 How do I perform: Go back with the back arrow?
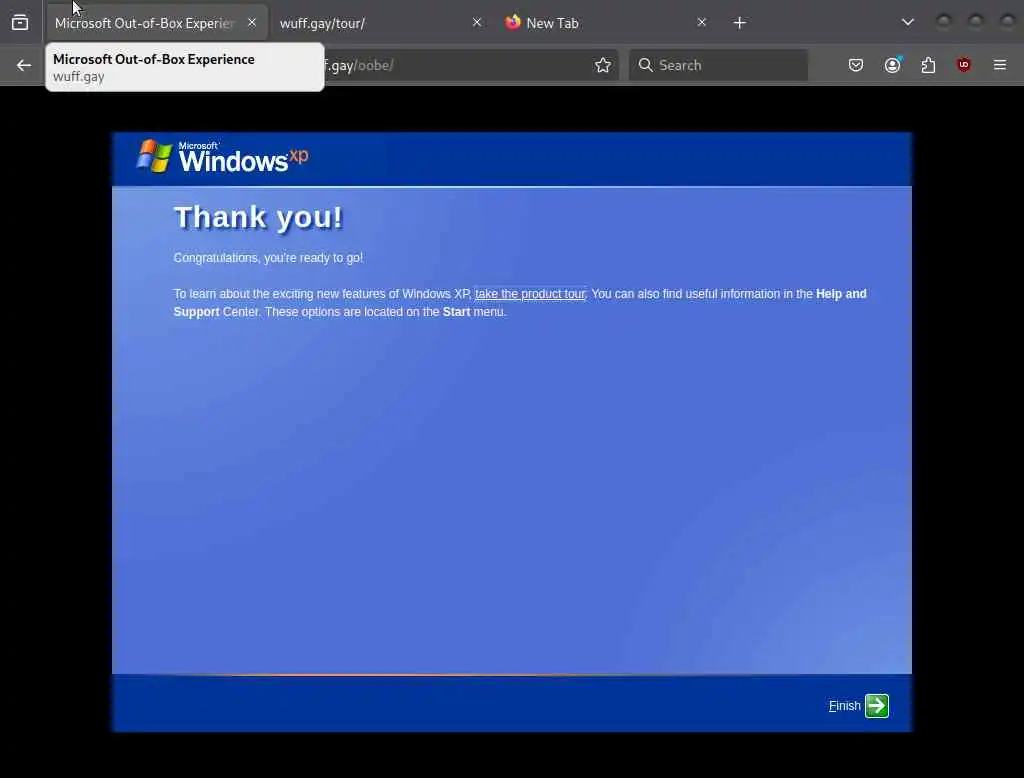tap(24, 65)
